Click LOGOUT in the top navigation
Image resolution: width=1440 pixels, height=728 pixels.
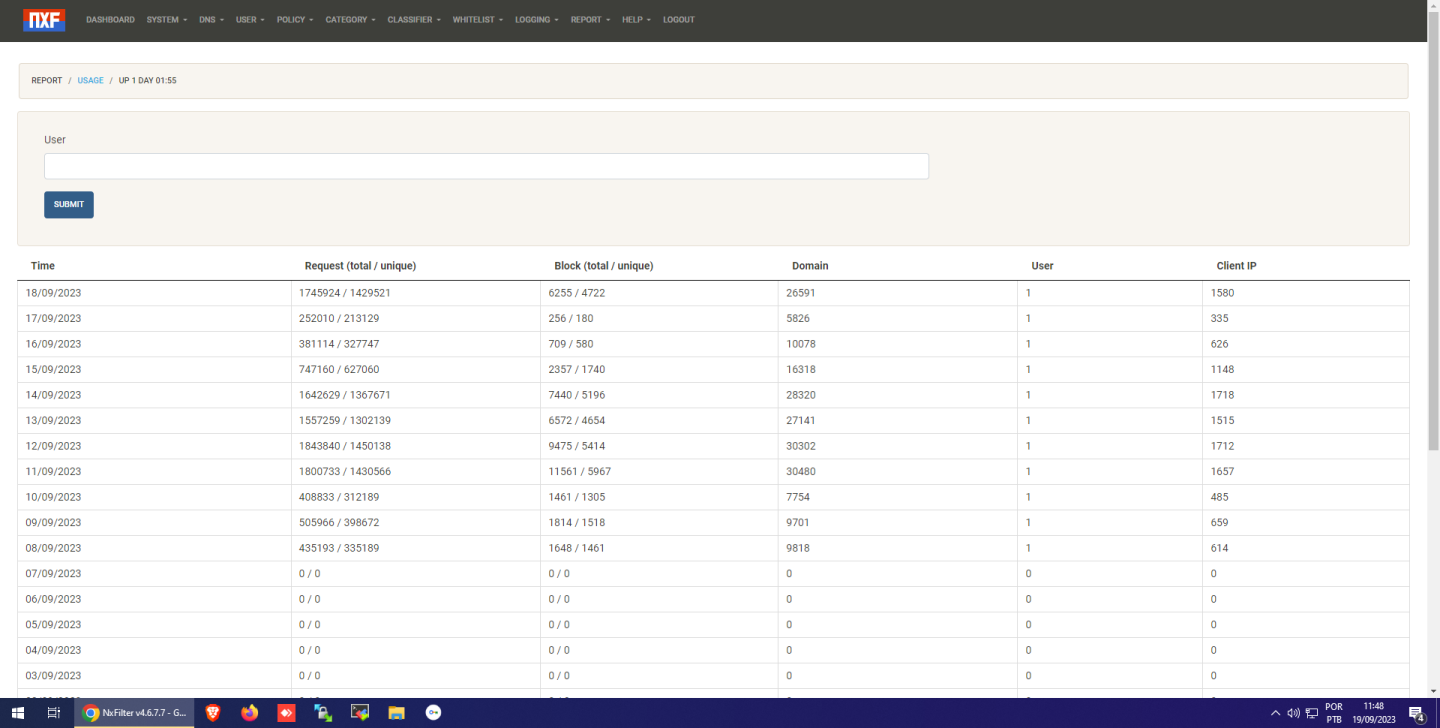point(678,20)
